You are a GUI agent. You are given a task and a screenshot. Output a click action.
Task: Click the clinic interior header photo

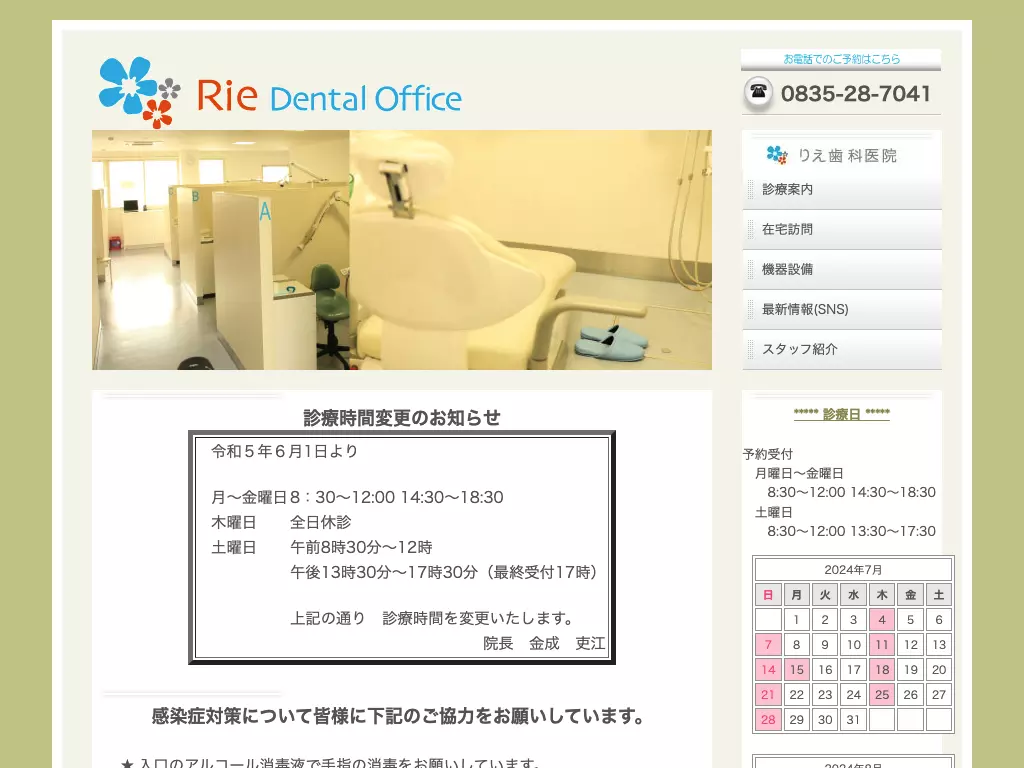(x=402, y=249)
